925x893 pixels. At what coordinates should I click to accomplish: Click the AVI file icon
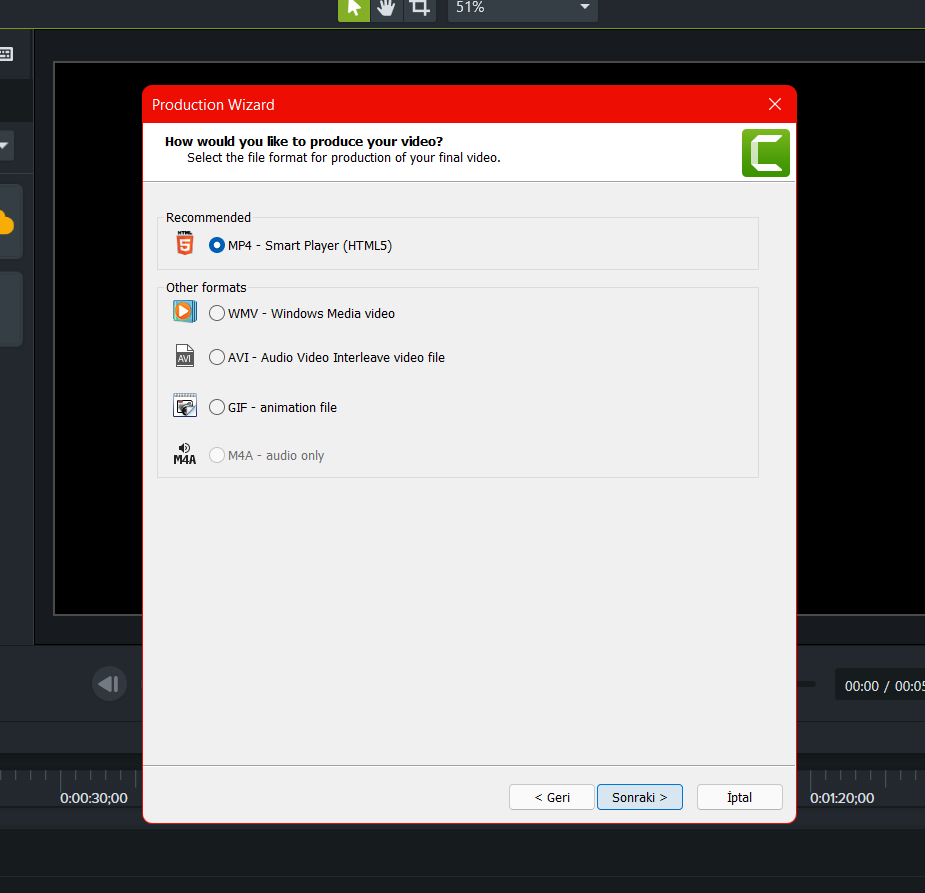pyautogui.click(x=185, y=356)
